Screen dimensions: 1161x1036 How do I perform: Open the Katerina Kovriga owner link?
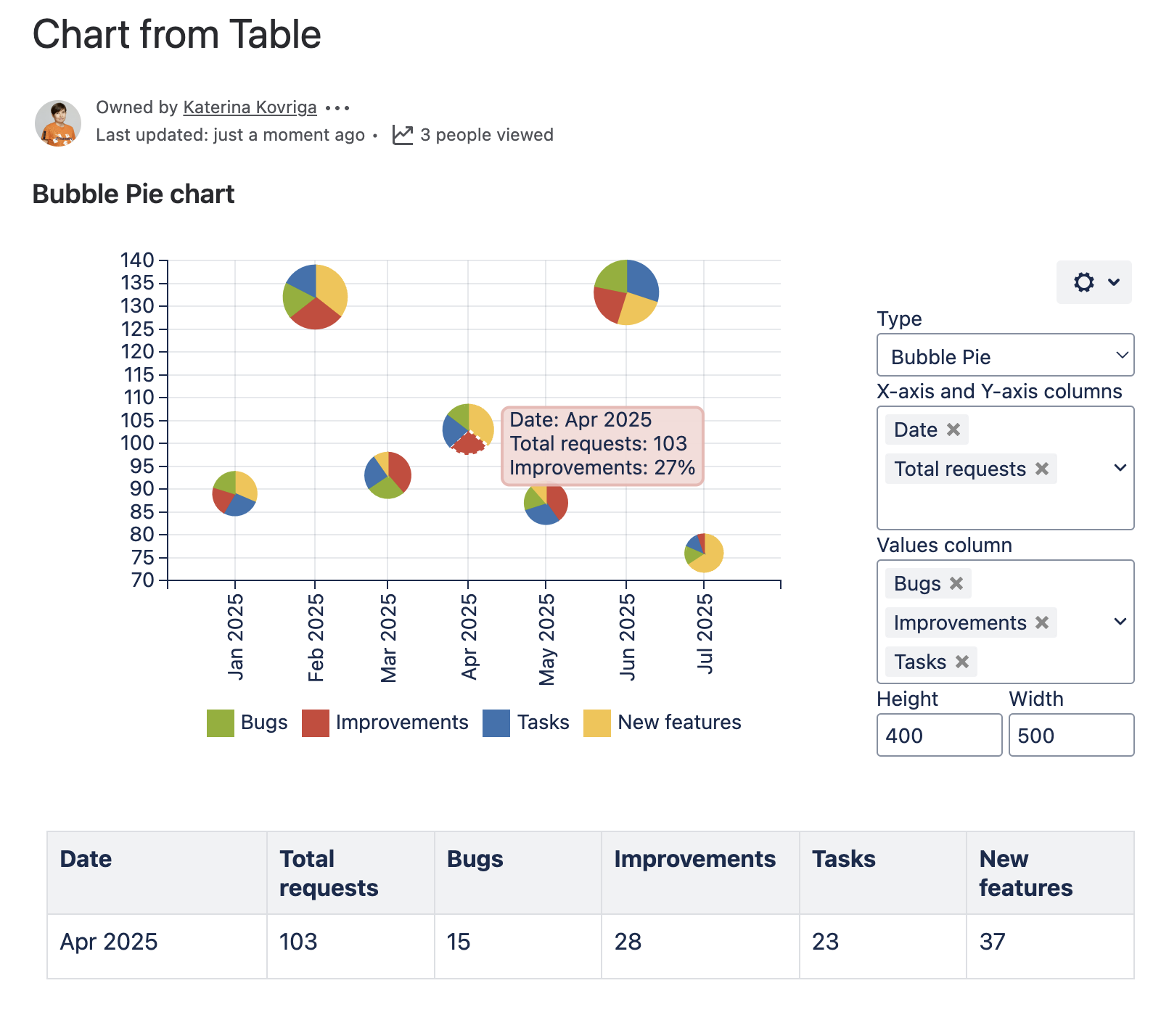(x=250, y=107)
